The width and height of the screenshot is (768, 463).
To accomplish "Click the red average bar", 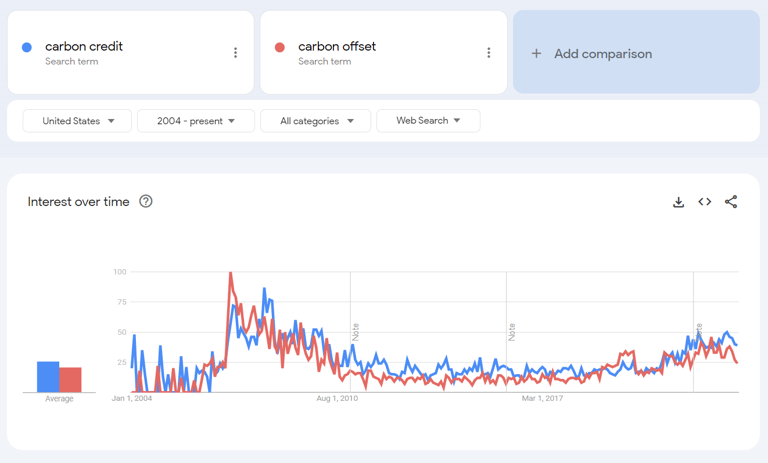I will click(70, 380).
